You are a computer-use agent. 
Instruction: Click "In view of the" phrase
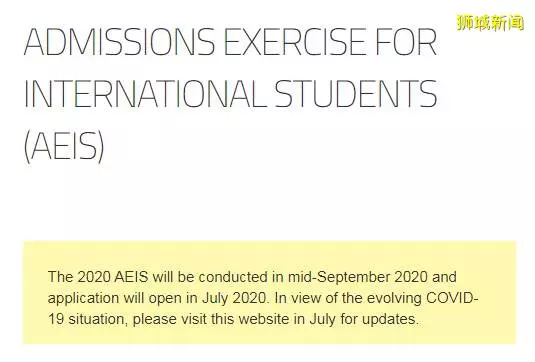click(x=318, y=298)
